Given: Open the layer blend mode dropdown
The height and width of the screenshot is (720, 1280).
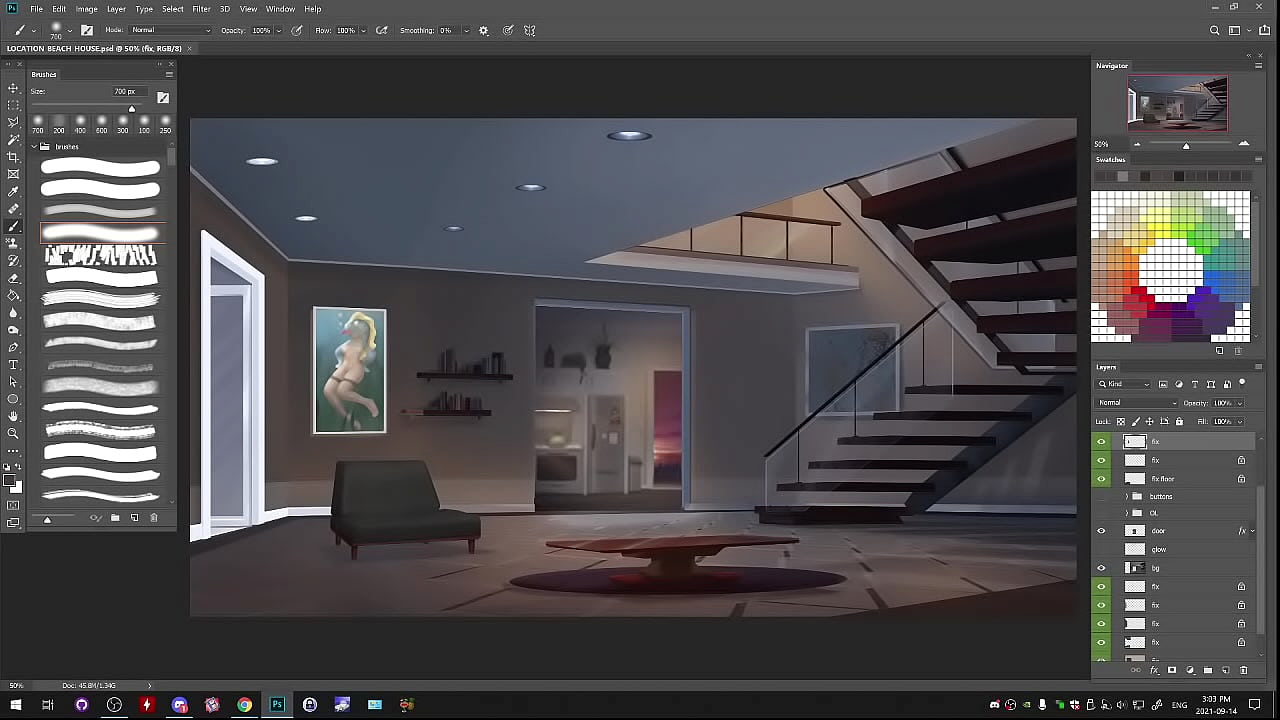Looking at the screenshot, I should click(1137, 403).
